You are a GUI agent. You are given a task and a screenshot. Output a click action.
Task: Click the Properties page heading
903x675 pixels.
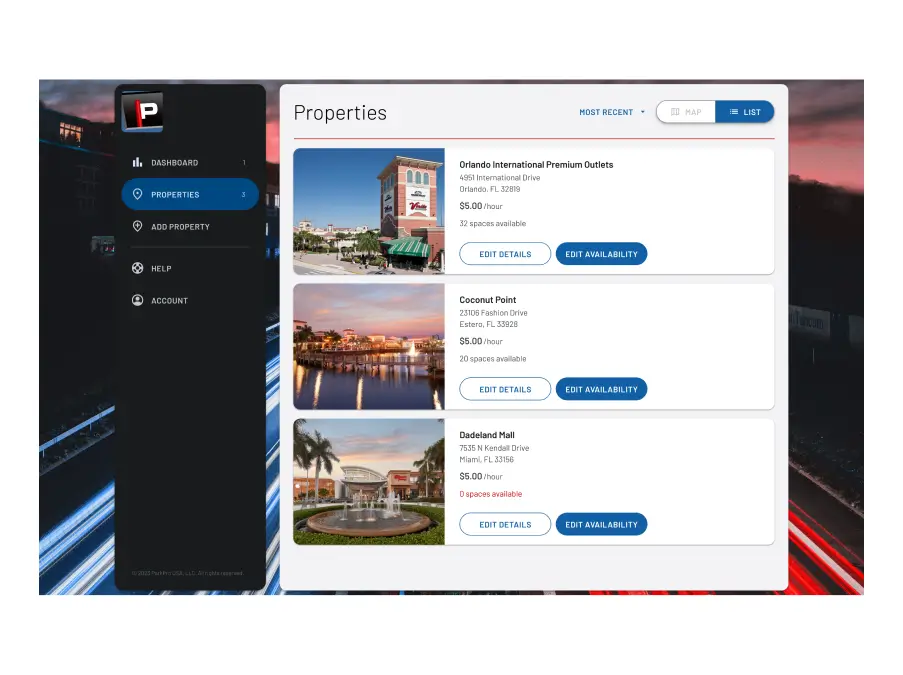coord(340,113)
